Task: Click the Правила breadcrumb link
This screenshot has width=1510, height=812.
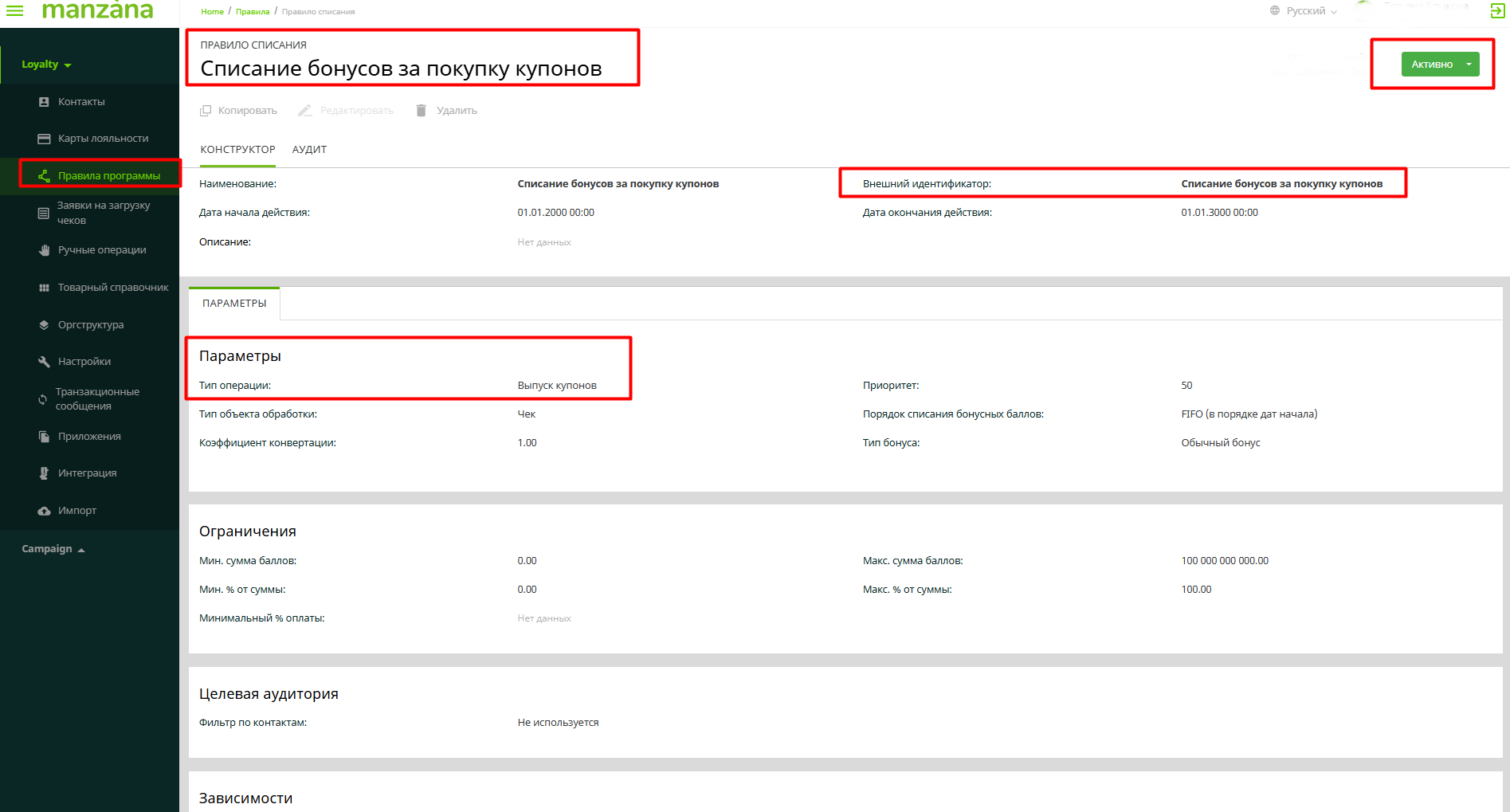Action: coord(253,12)
